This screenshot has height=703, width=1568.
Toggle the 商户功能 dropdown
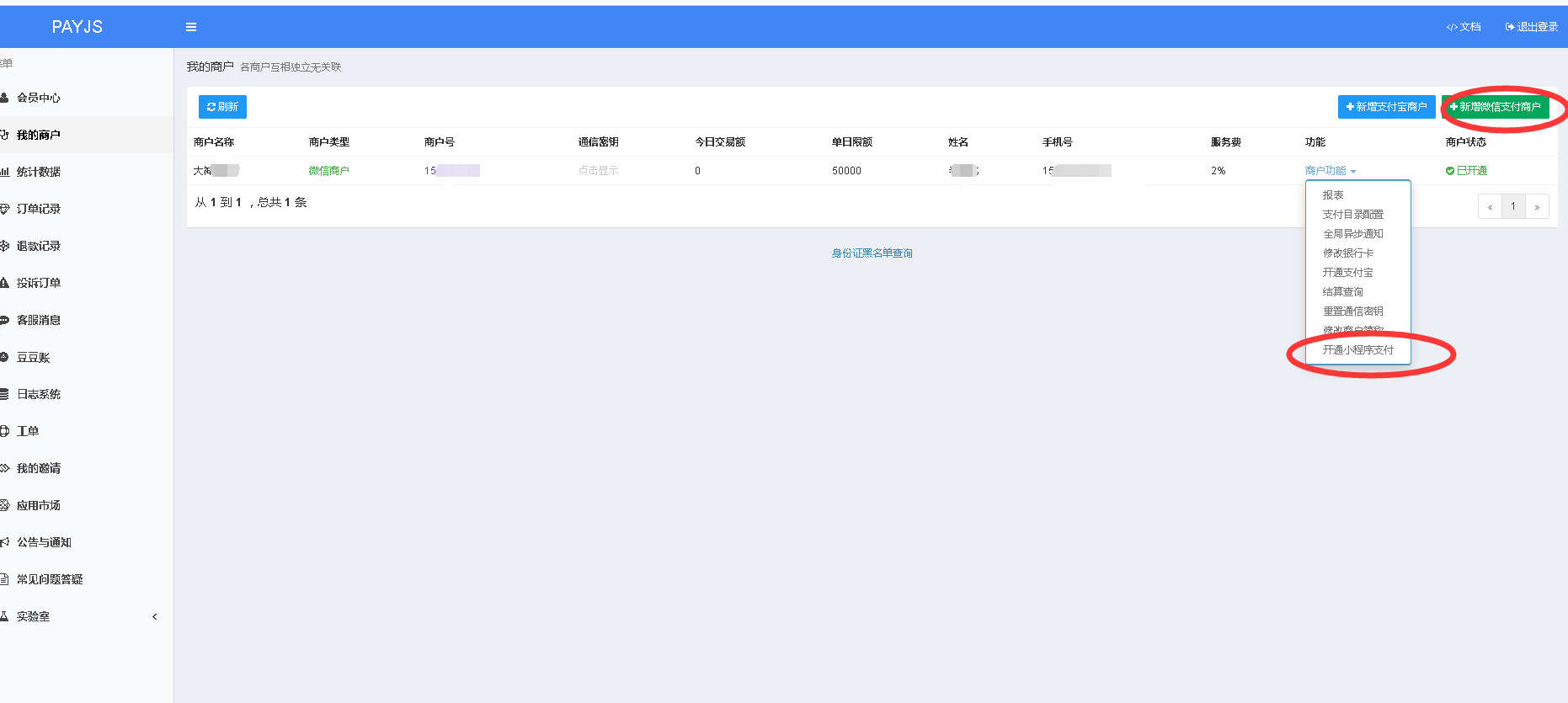tap(1331, 171)
